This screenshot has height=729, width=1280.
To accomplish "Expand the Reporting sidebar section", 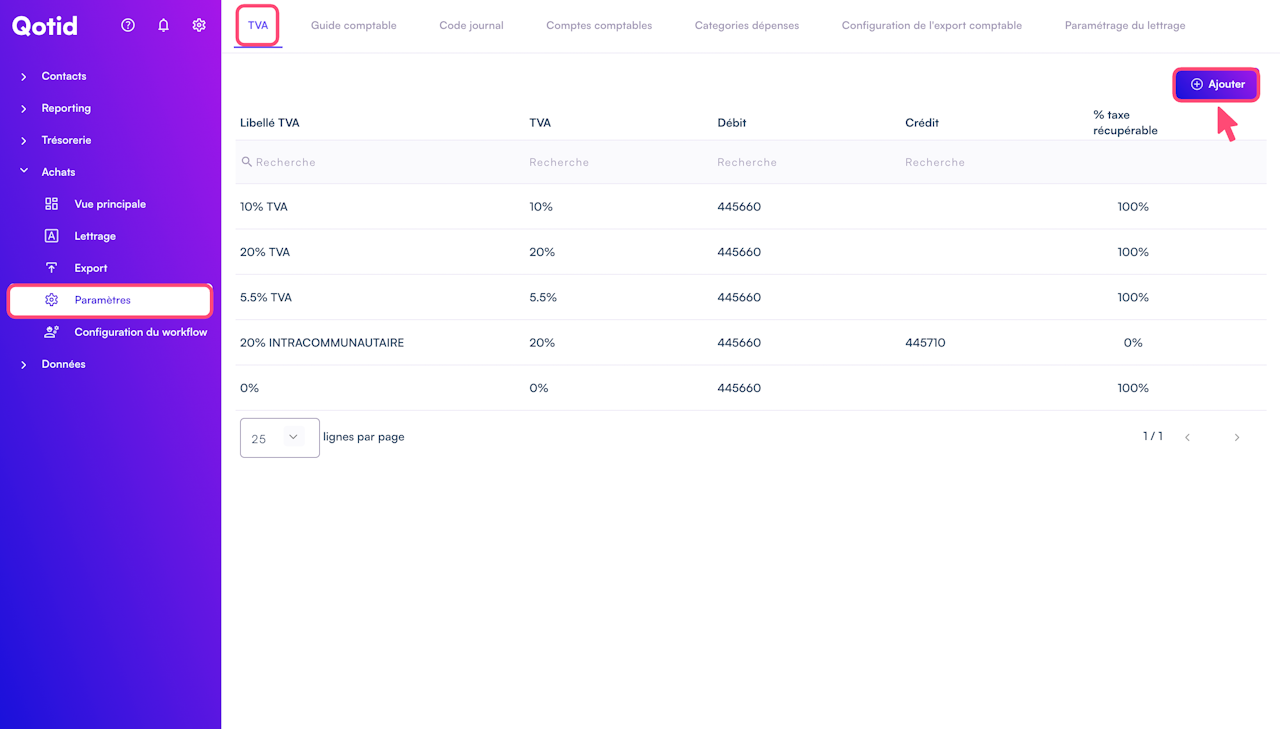I will click(x=24, y=108).
